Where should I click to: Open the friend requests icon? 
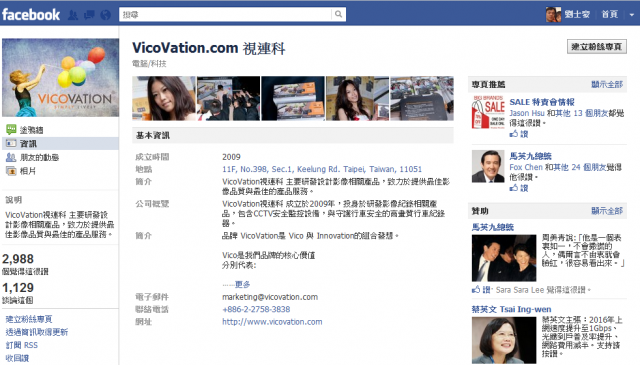[73, 15]
